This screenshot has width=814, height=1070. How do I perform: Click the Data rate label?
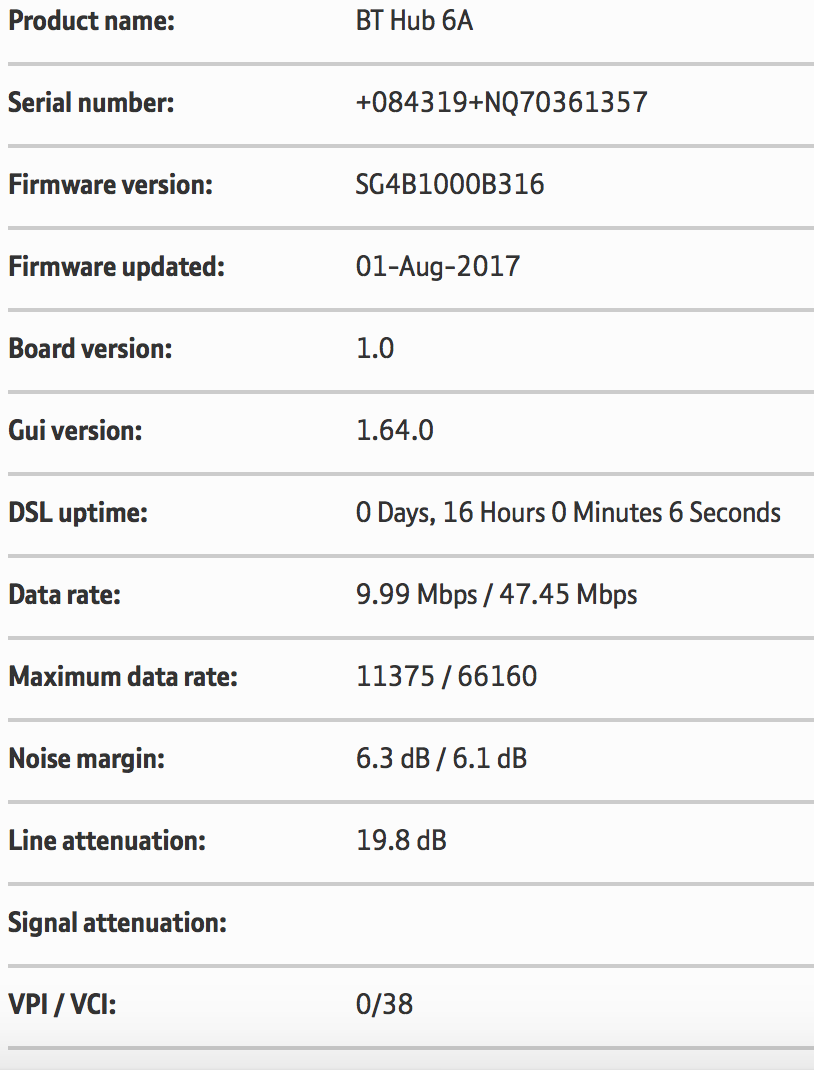pos(64,595)
